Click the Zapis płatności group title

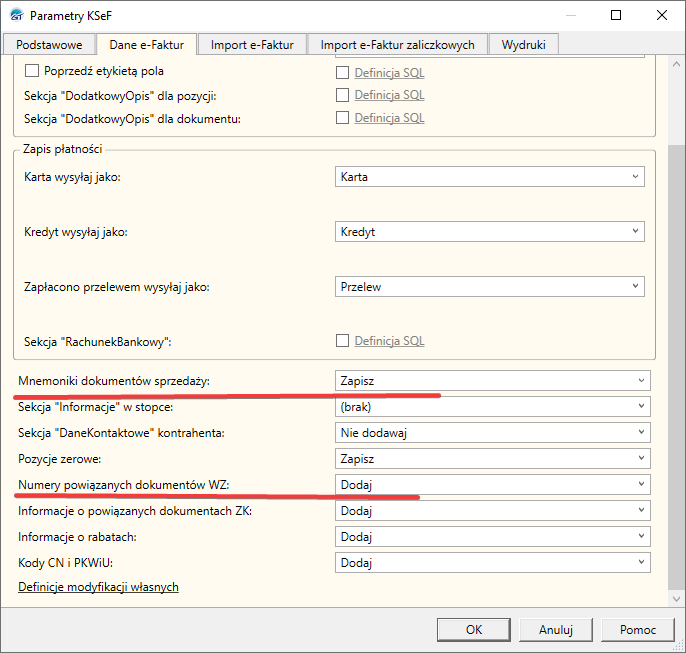point(63,149)
